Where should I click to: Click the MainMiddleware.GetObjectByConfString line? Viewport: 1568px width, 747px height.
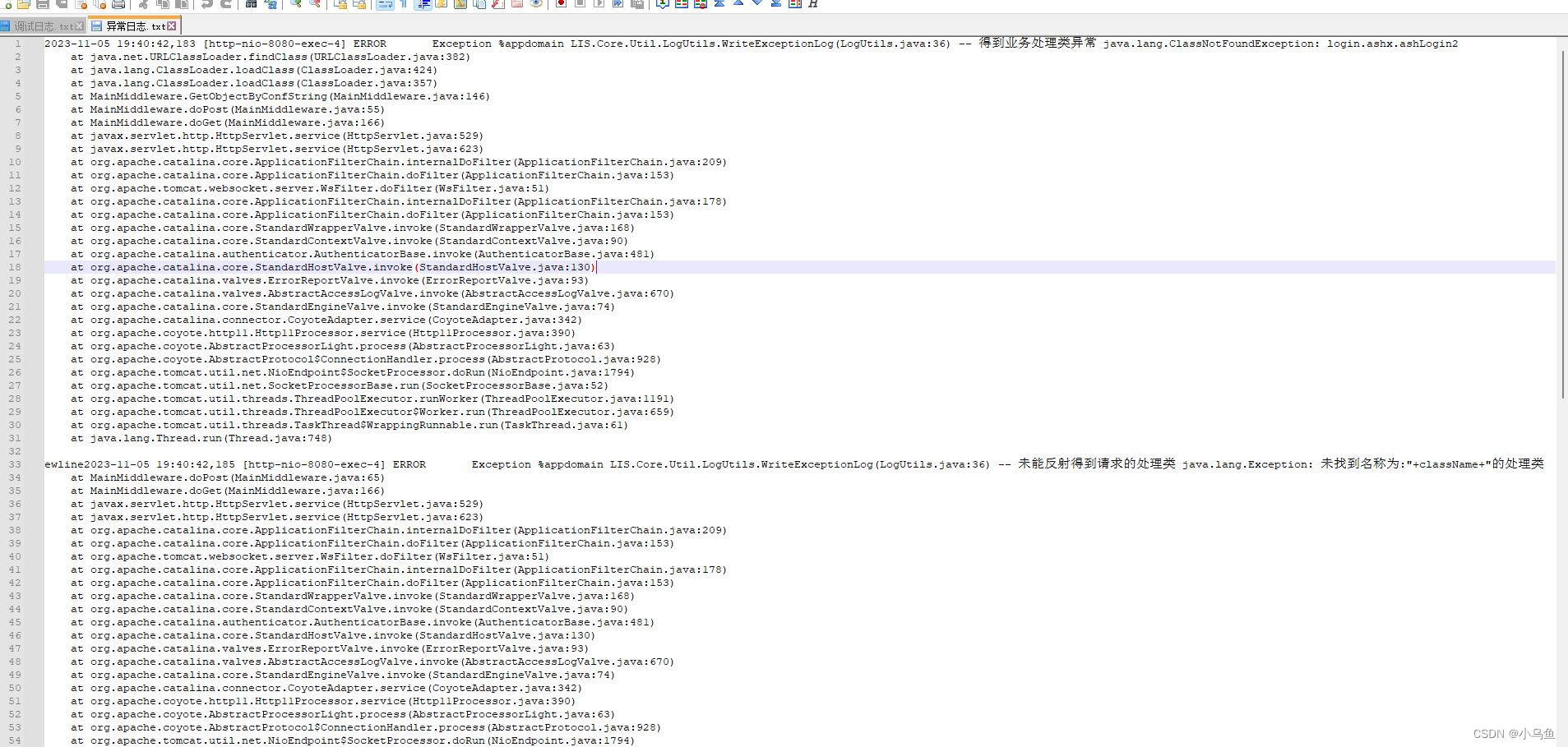(x=280, y=96)
